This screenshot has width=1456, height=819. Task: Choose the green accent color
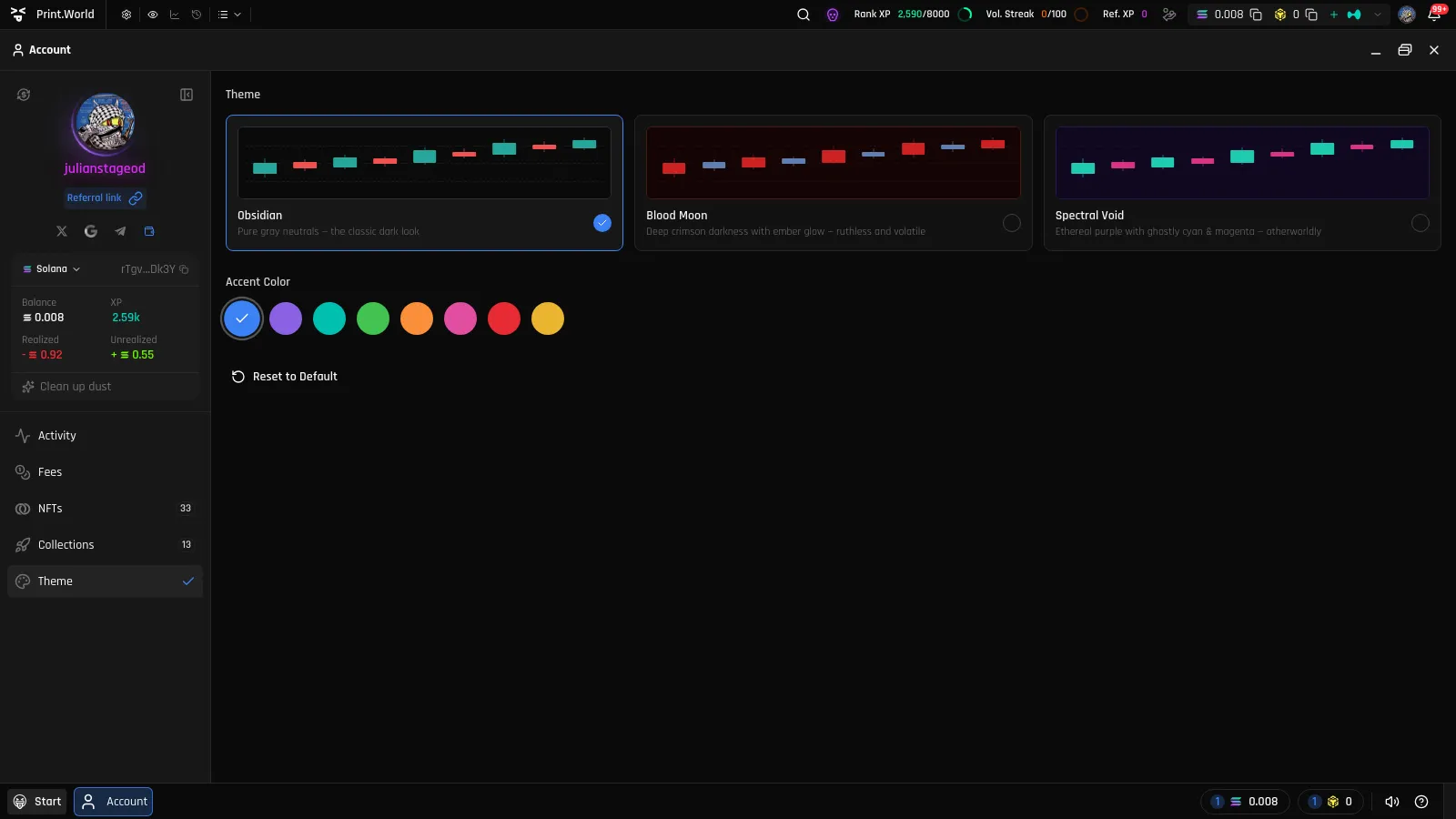pyautogui.click(x=373, y=318)
